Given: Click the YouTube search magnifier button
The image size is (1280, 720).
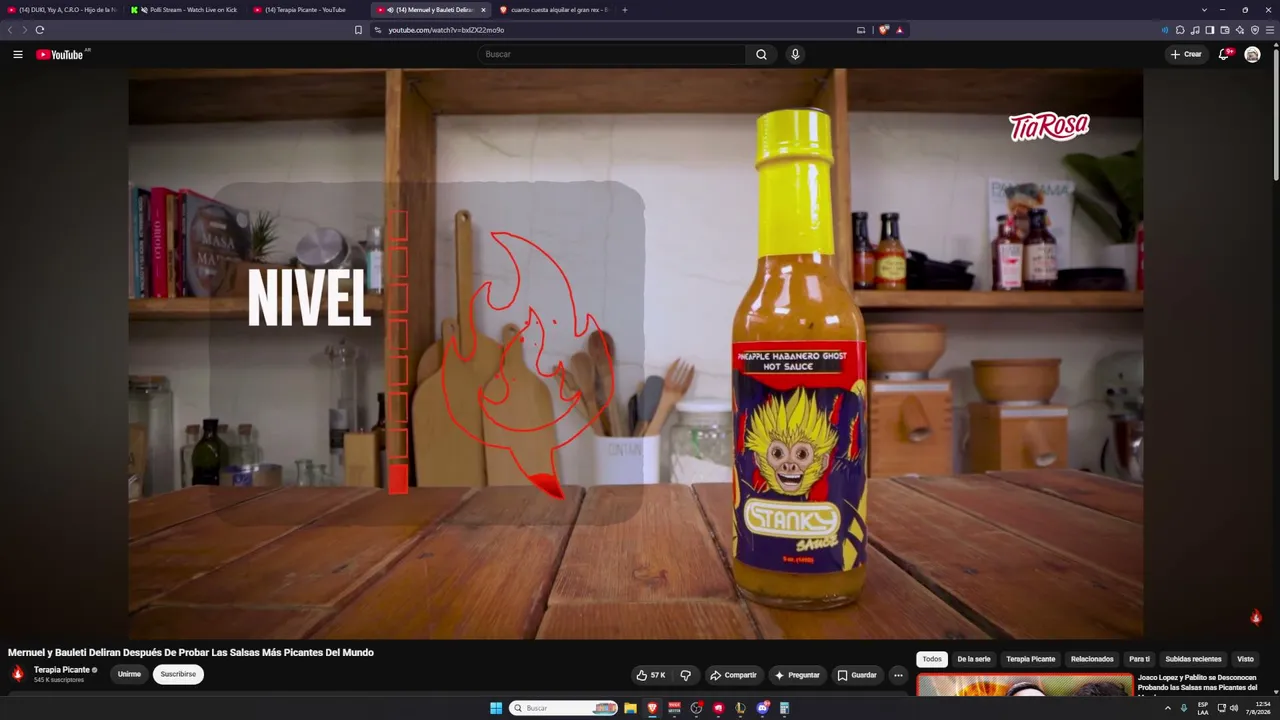Looking at the screenshot, I should point(761,54).
